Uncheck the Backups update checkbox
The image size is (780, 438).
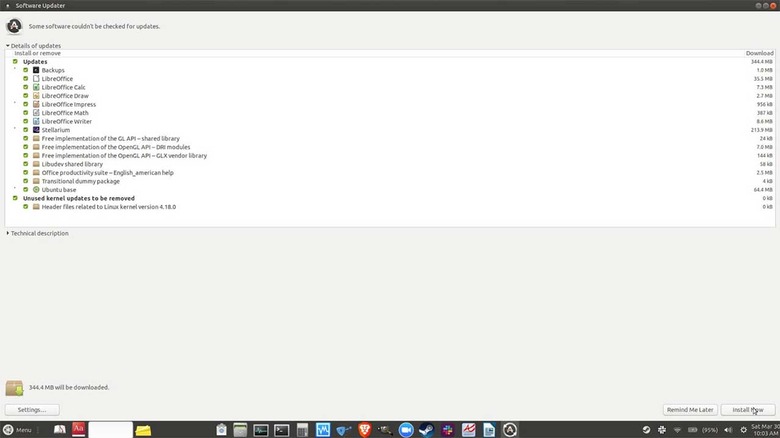(x=25, y=70)
